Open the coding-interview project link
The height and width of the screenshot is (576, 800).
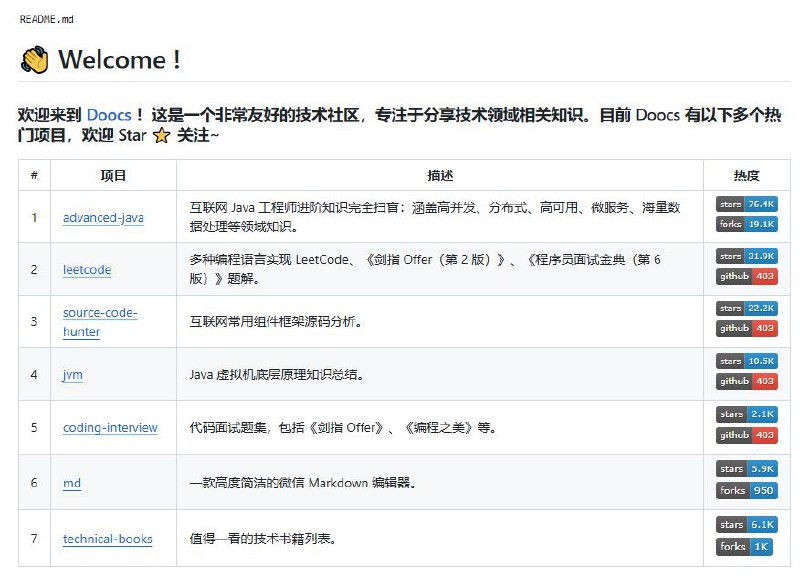point(109,427)
